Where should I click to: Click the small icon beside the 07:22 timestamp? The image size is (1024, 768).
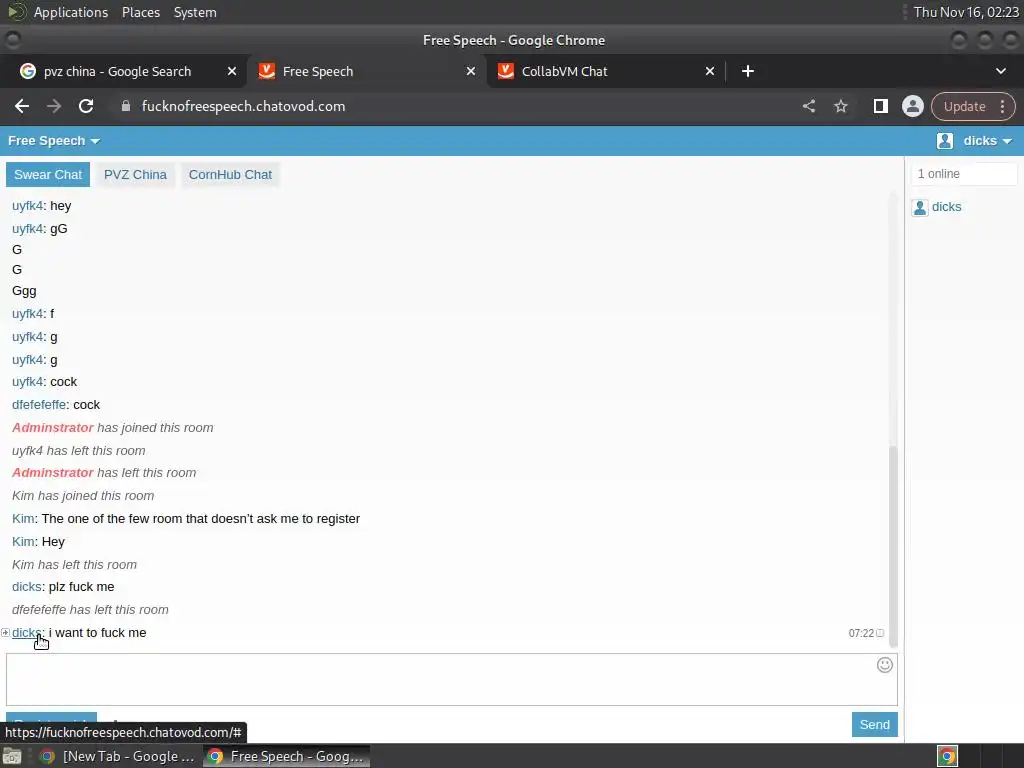[x=880, y=633]
